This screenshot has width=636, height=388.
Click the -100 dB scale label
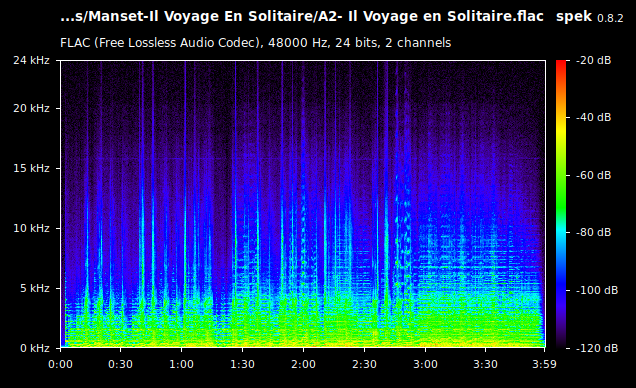[x=597, y=290]
